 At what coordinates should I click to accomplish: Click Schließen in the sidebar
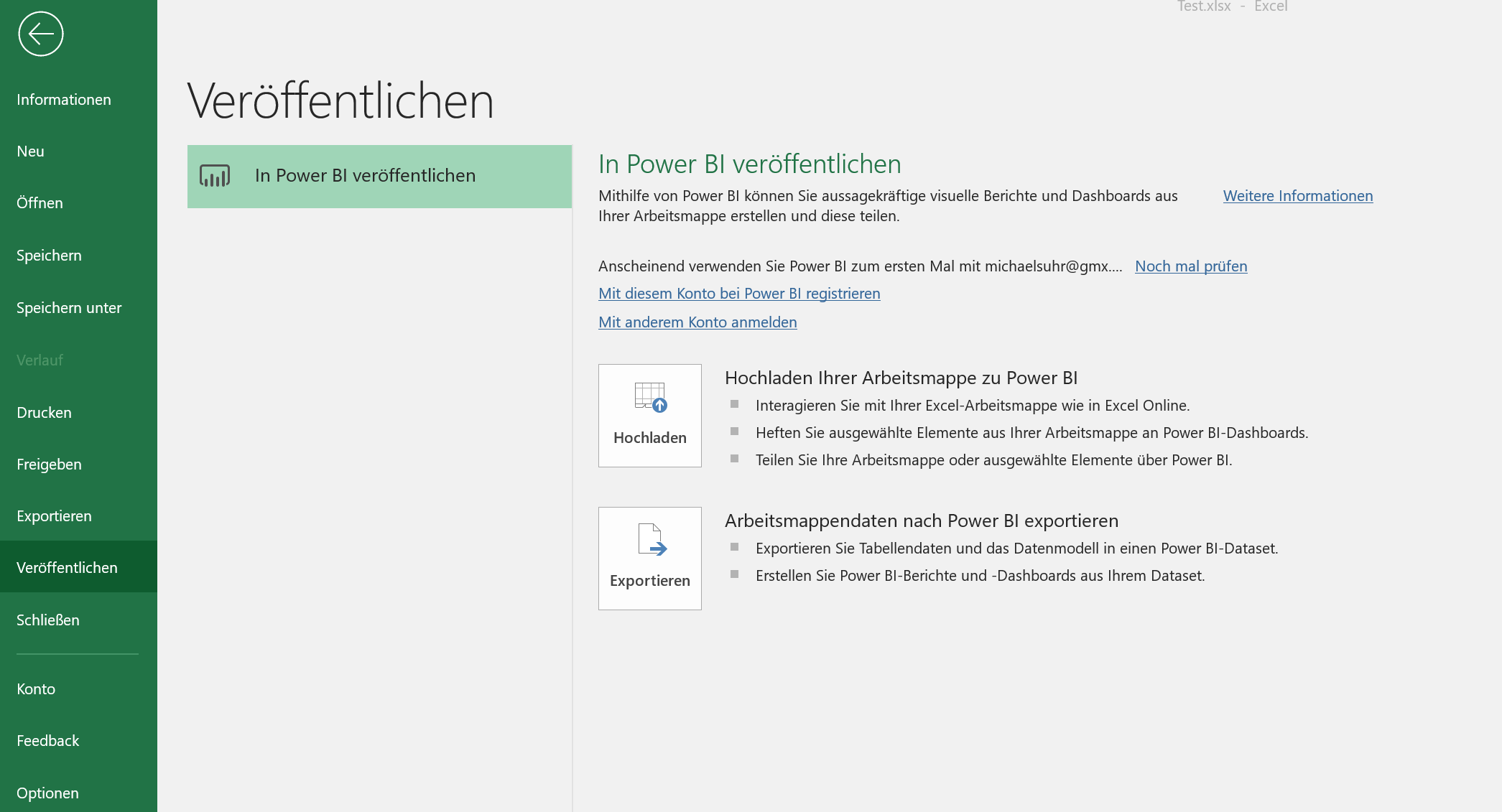78,620
